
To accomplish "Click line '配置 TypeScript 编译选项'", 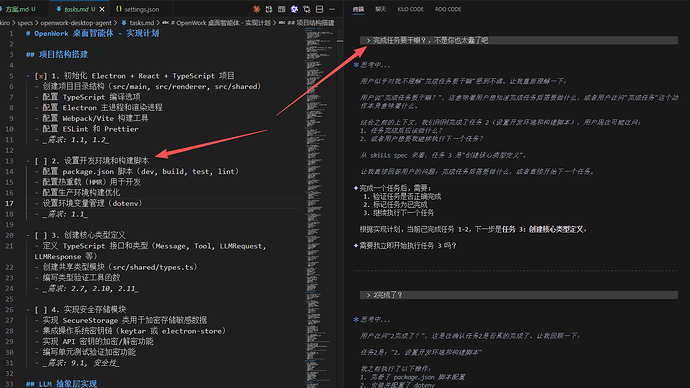I will tap(92, 97).
